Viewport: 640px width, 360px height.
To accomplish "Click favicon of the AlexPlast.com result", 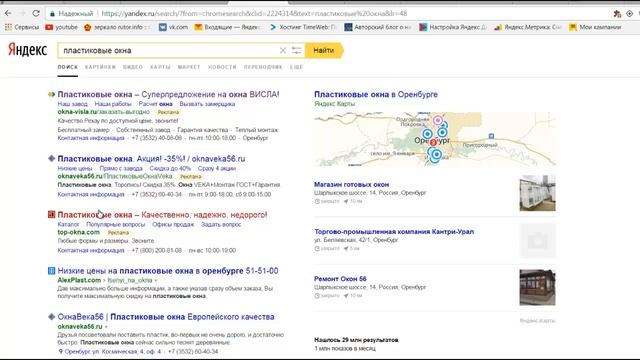I will pyautogui.click(x=51, y=271).
